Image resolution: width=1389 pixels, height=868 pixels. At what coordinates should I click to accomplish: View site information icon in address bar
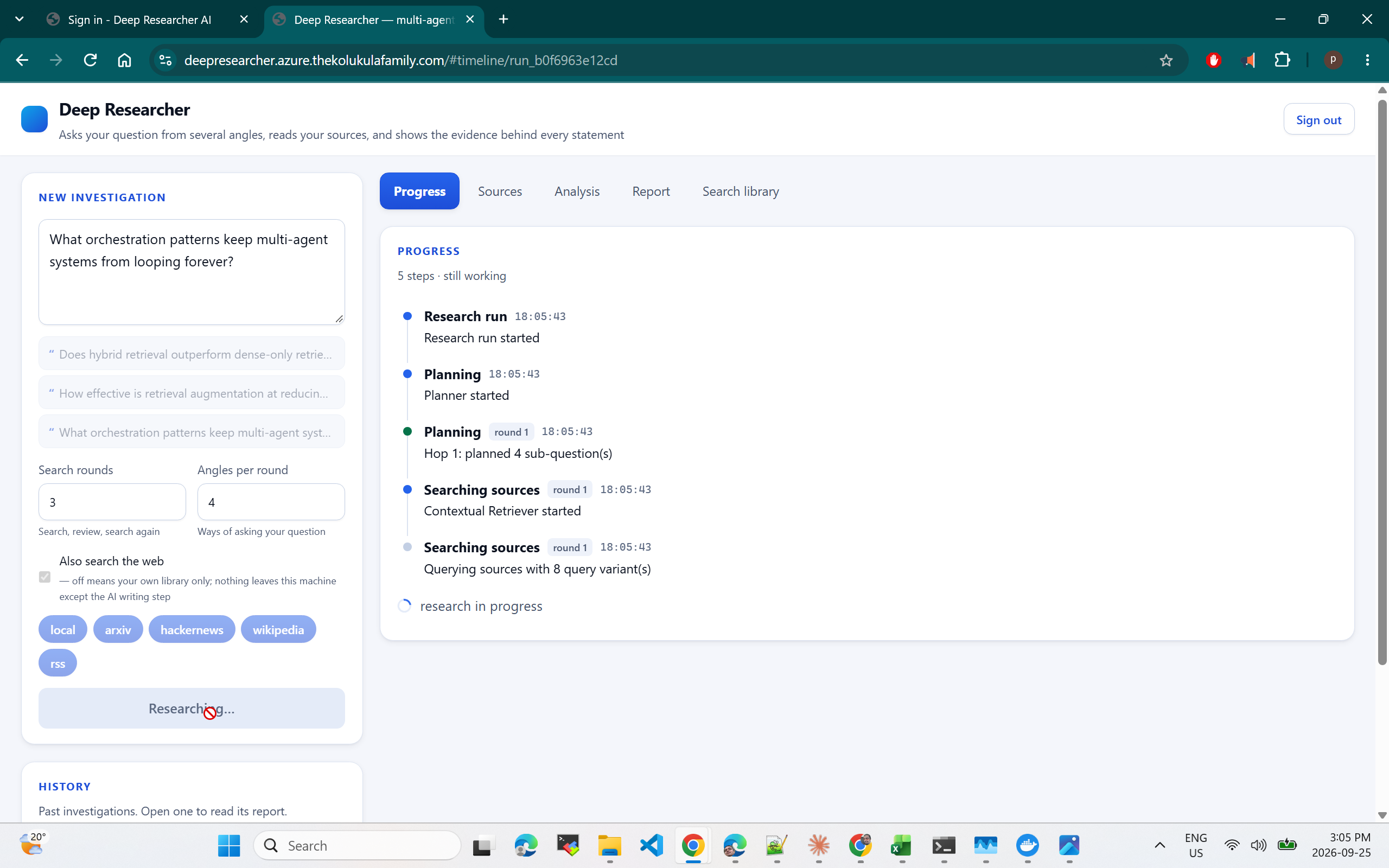[165, 60]
